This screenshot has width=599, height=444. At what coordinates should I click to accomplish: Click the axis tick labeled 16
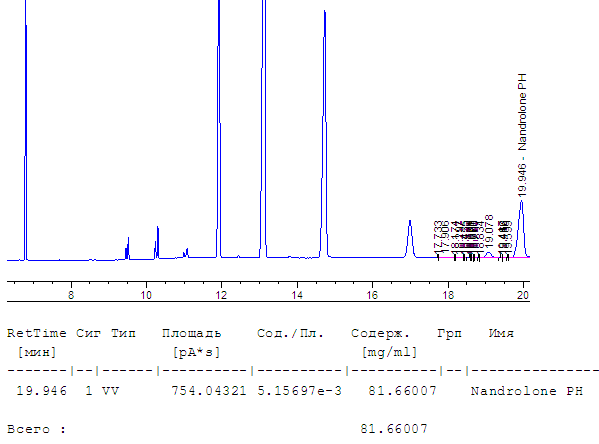[x=372, y=295]
